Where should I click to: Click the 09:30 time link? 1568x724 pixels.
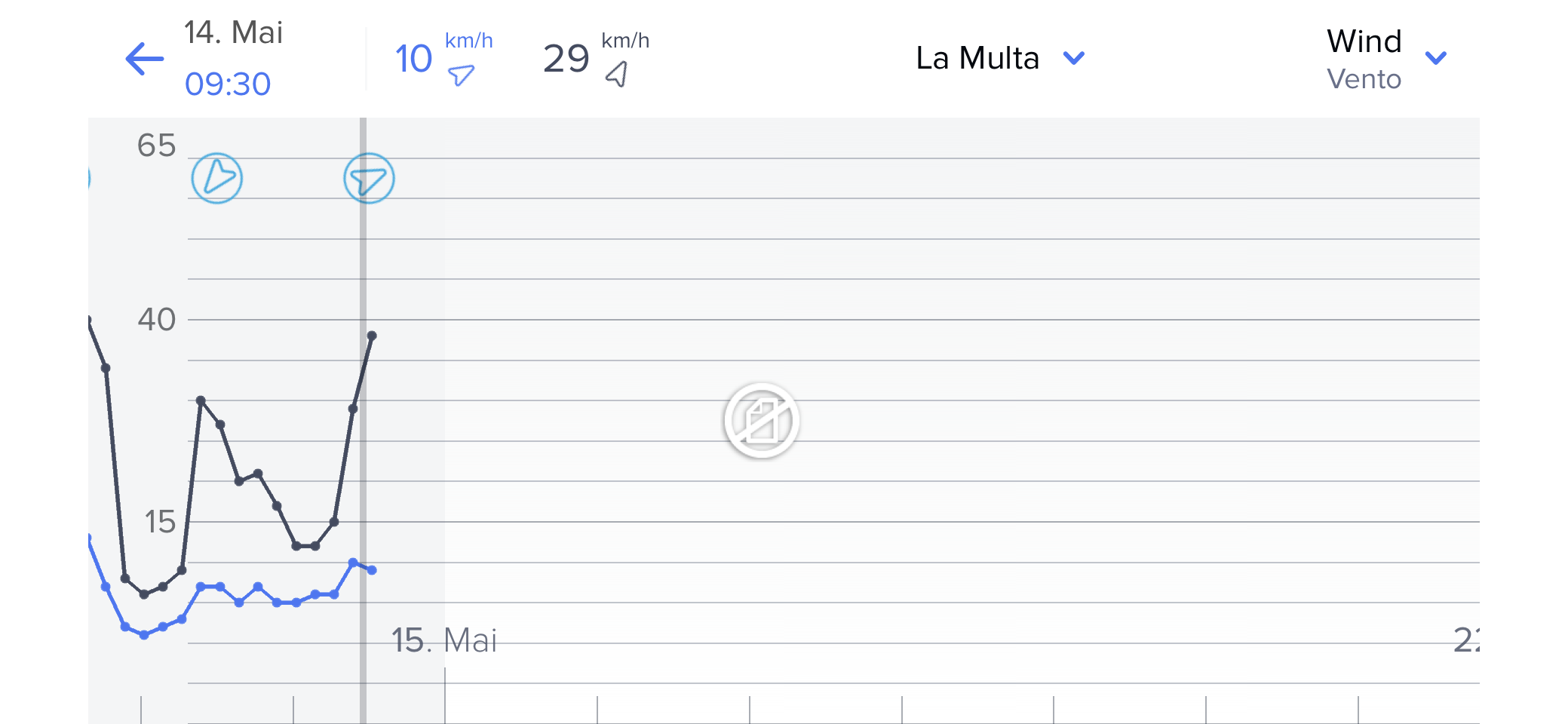point(228,84)
